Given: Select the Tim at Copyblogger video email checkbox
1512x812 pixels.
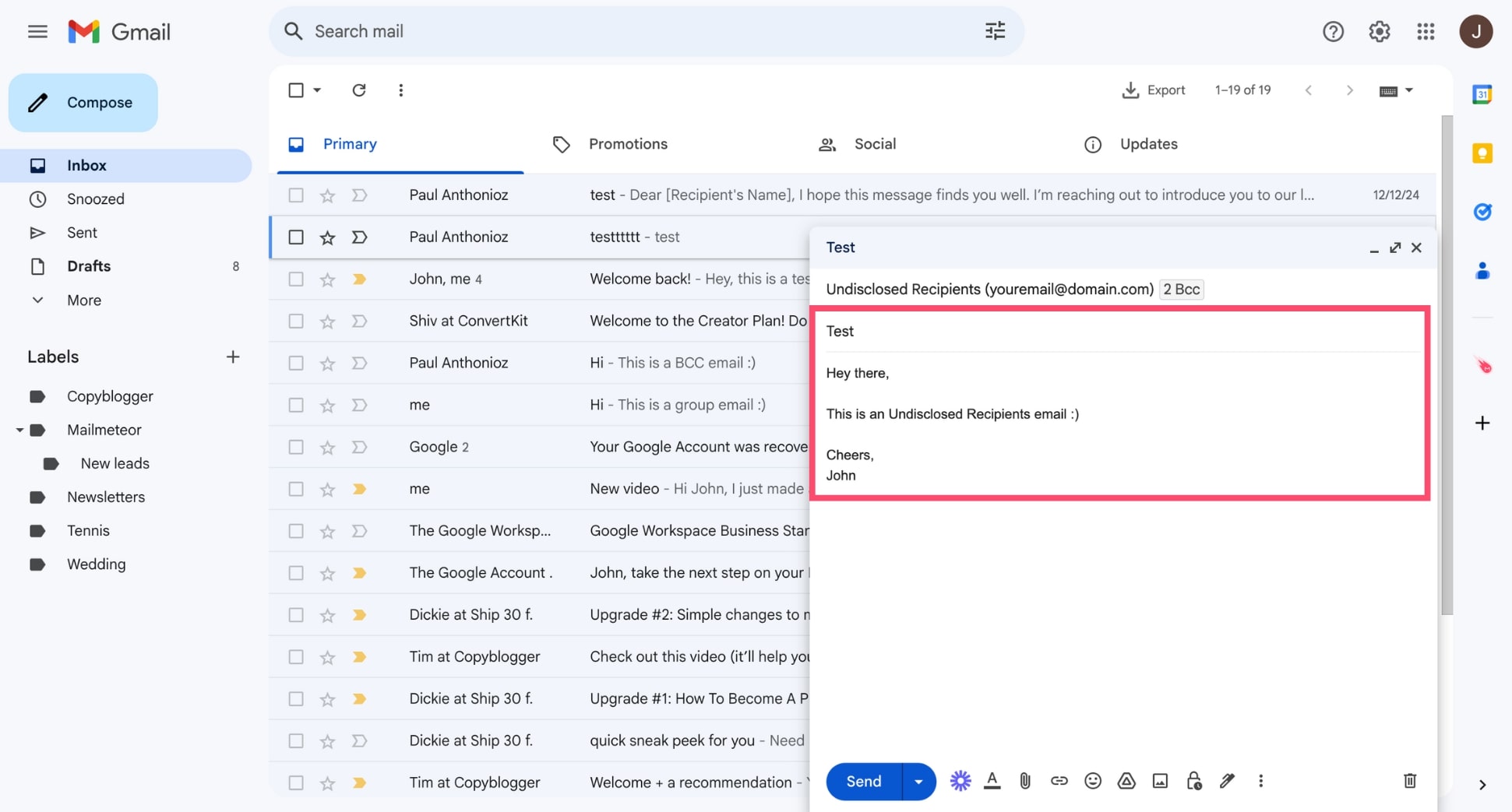Looking at the screenshot, I should [x=296, y=657].
